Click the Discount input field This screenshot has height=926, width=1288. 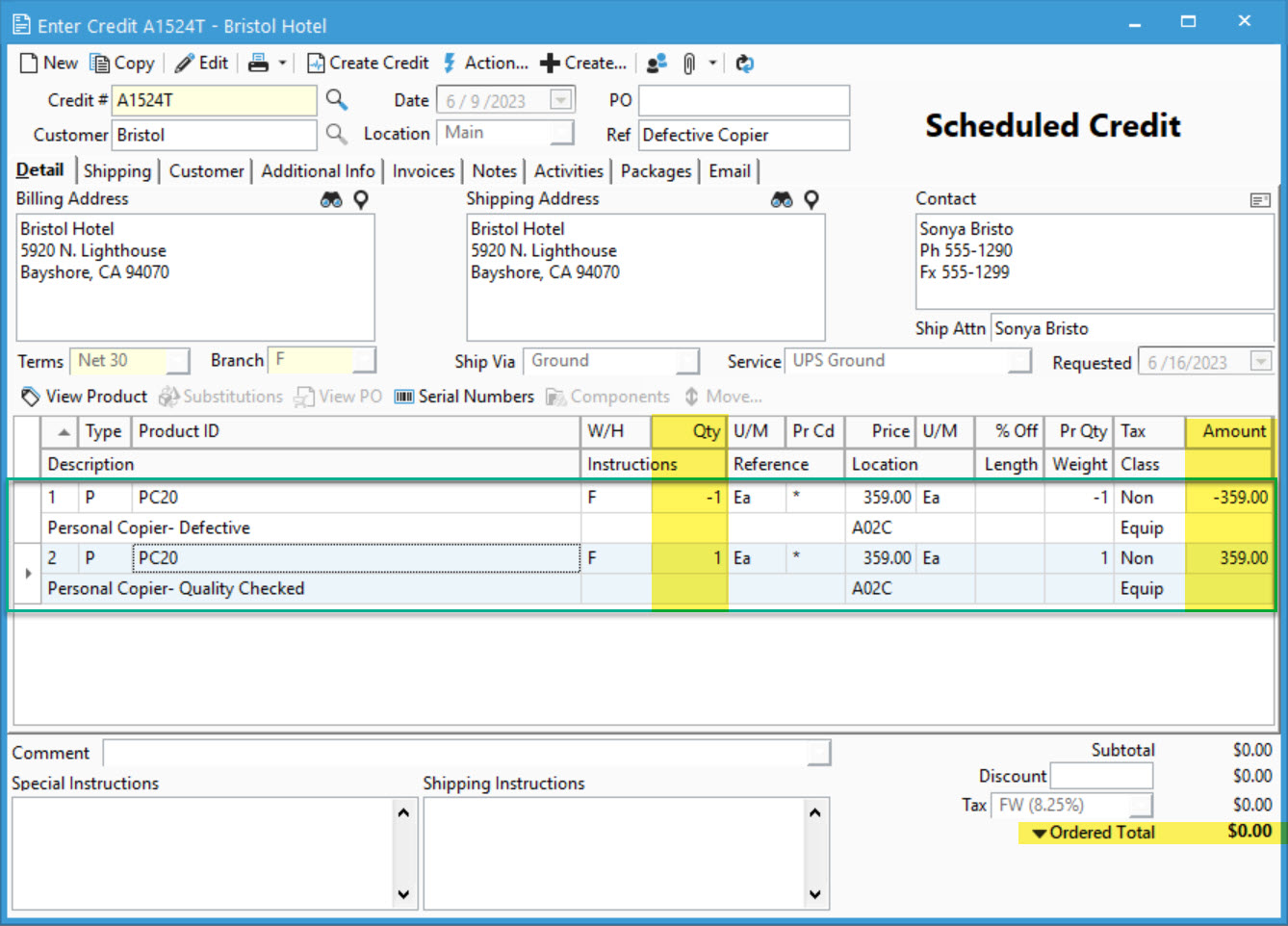(1101, 776)
